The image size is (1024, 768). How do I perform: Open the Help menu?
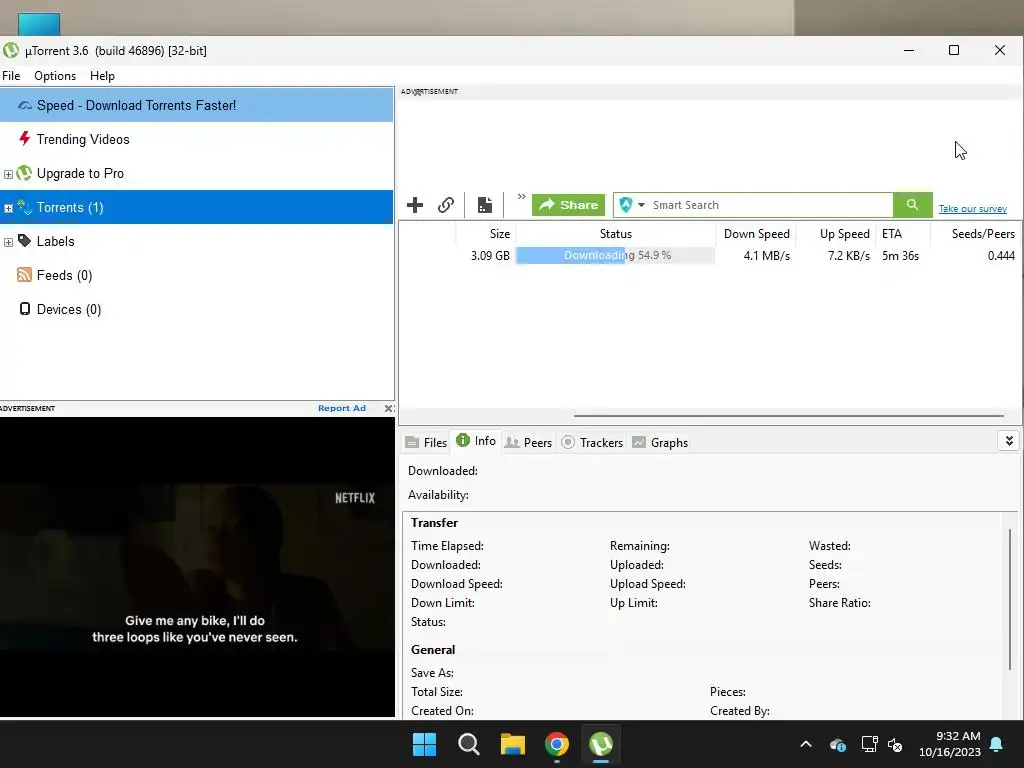103,76
